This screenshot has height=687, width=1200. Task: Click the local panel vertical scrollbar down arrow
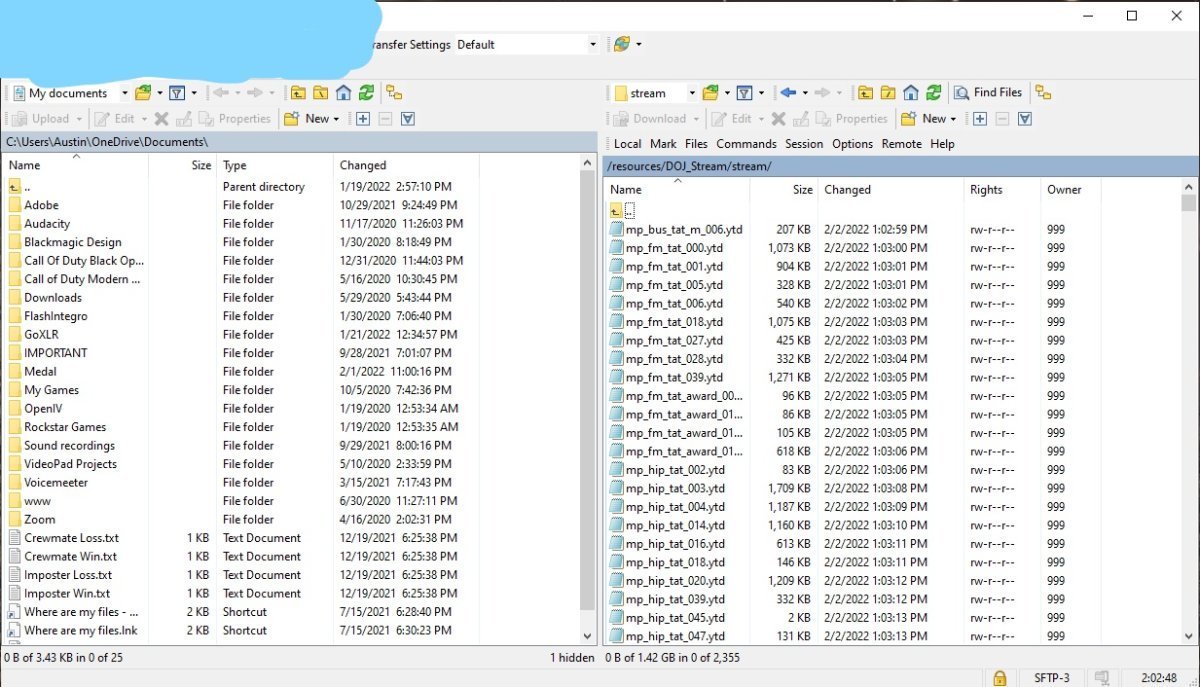[587, 635]
